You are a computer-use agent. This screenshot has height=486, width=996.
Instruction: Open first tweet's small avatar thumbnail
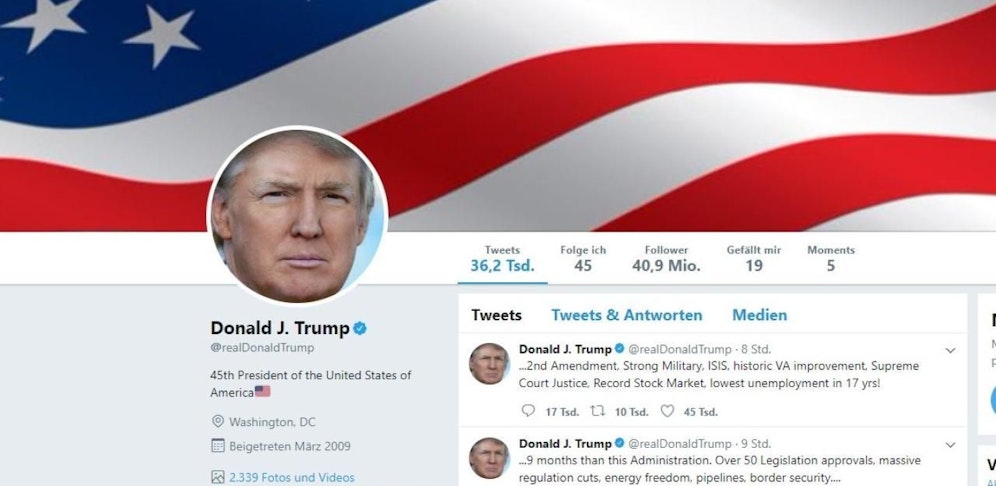tap(488, 363)
